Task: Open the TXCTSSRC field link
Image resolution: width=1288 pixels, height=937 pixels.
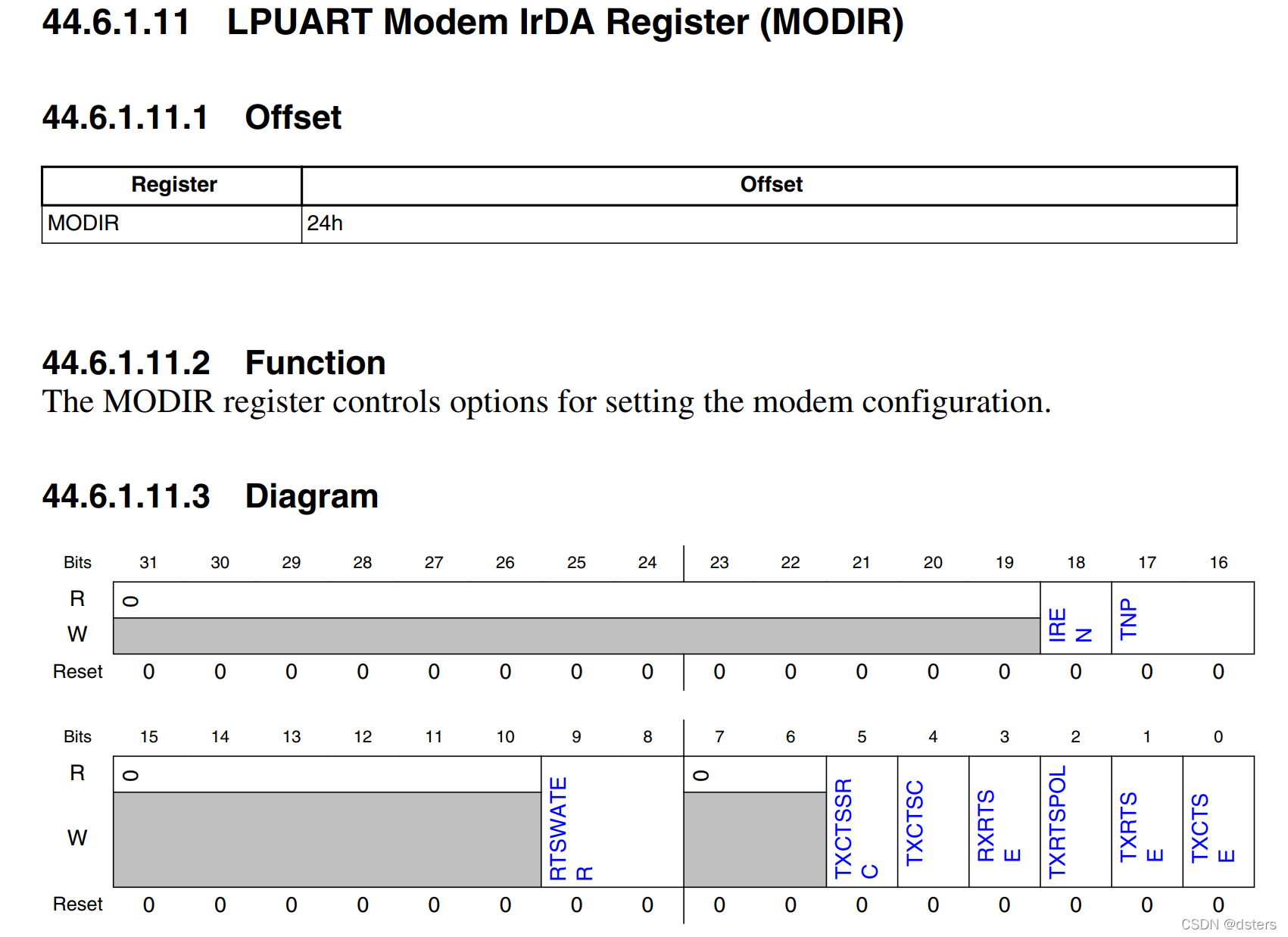Action: tap(856, 828)
